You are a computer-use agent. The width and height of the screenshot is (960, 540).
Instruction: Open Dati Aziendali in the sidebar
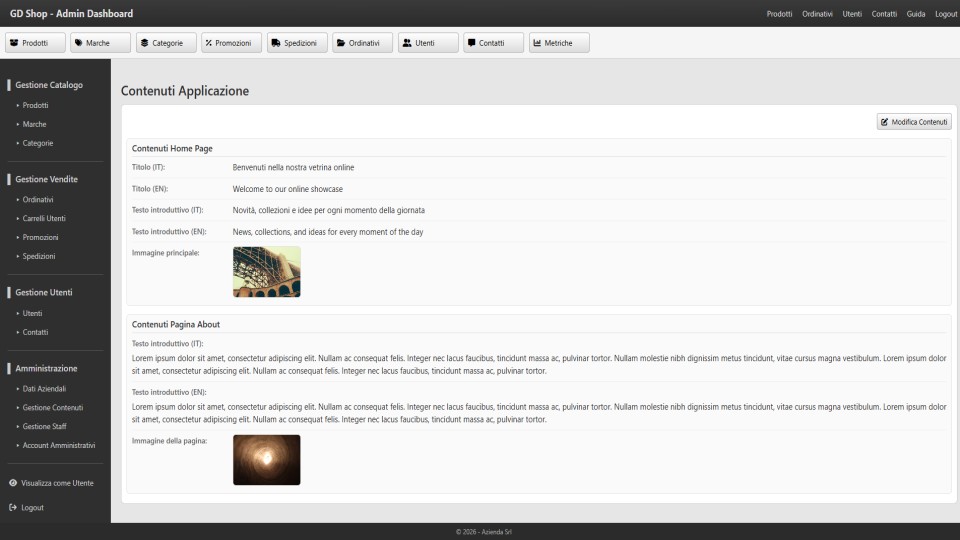44,389
